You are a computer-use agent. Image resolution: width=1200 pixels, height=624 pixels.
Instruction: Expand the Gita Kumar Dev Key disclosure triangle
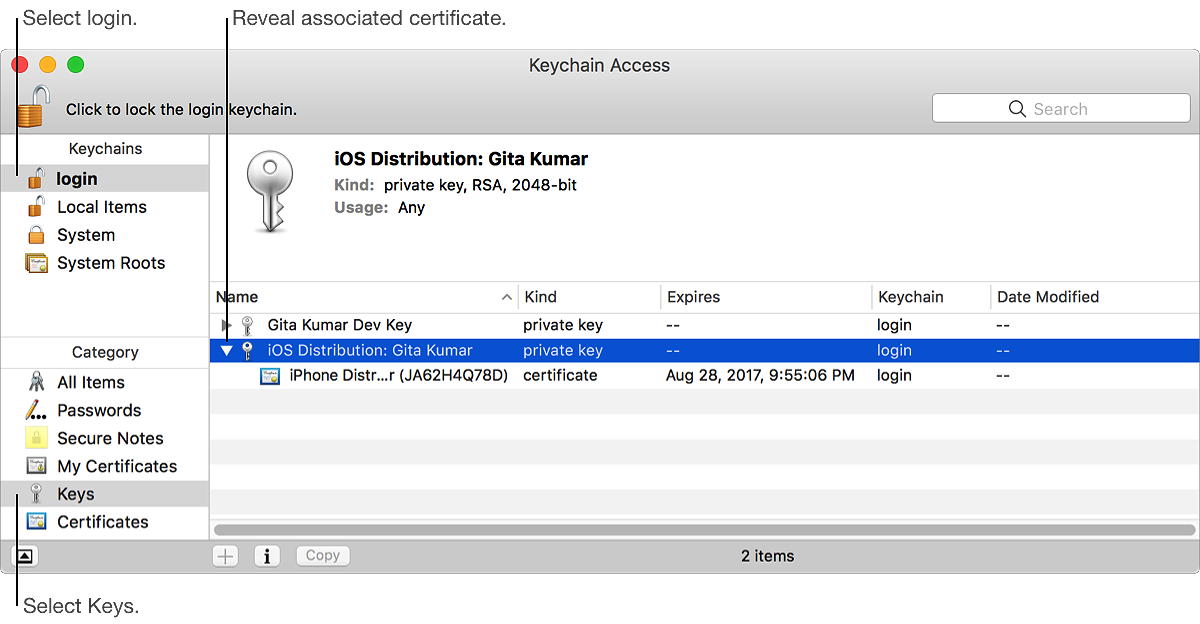tap(227, 325)
